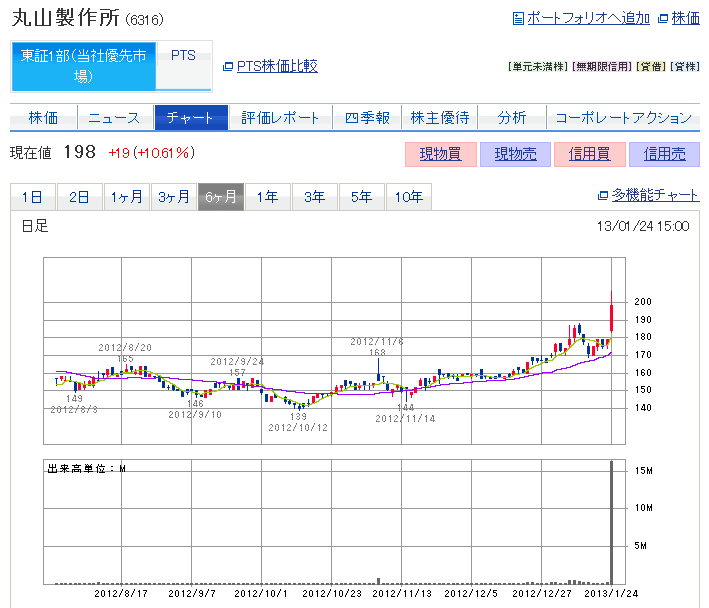
Task: Switch to the PTS market tab
Action: (184, 57)
